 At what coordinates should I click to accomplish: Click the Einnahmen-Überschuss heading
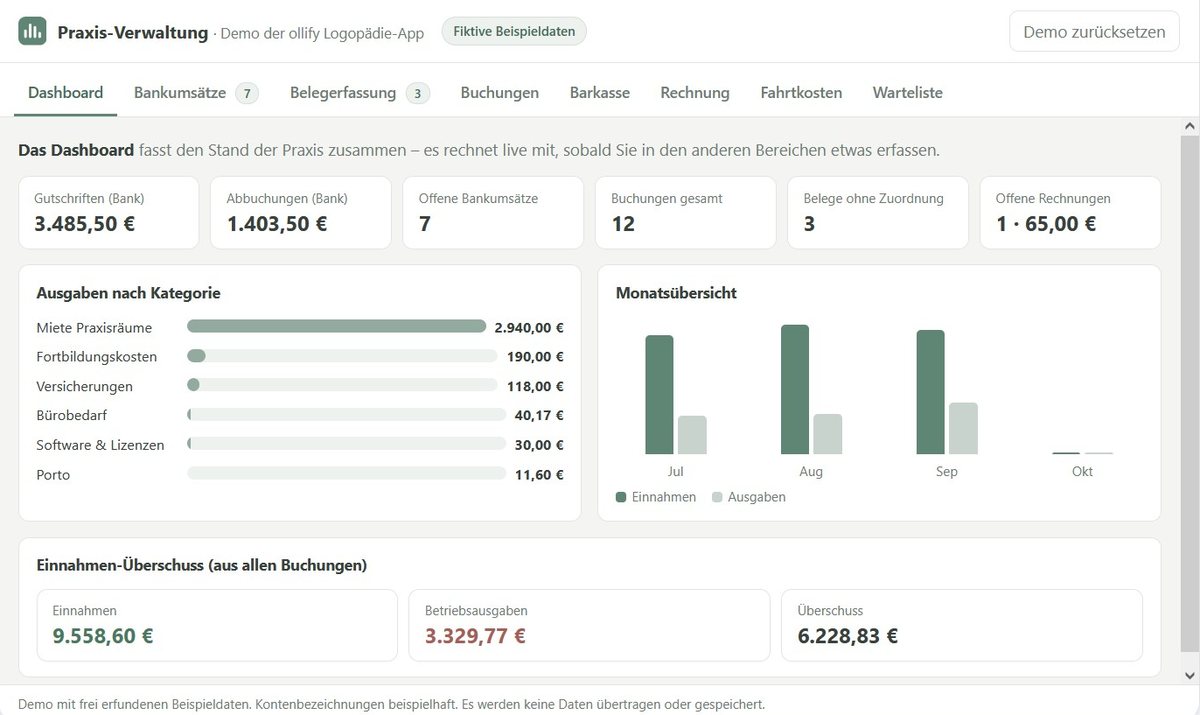point(201,565)
